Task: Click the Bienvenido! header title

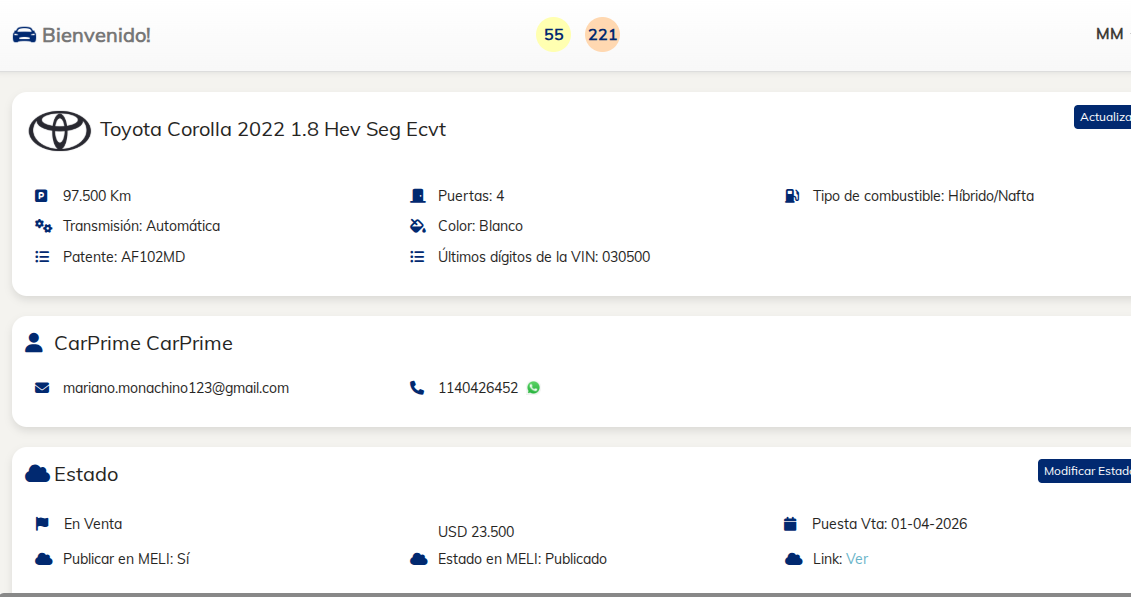Action: tap(96, 35)
